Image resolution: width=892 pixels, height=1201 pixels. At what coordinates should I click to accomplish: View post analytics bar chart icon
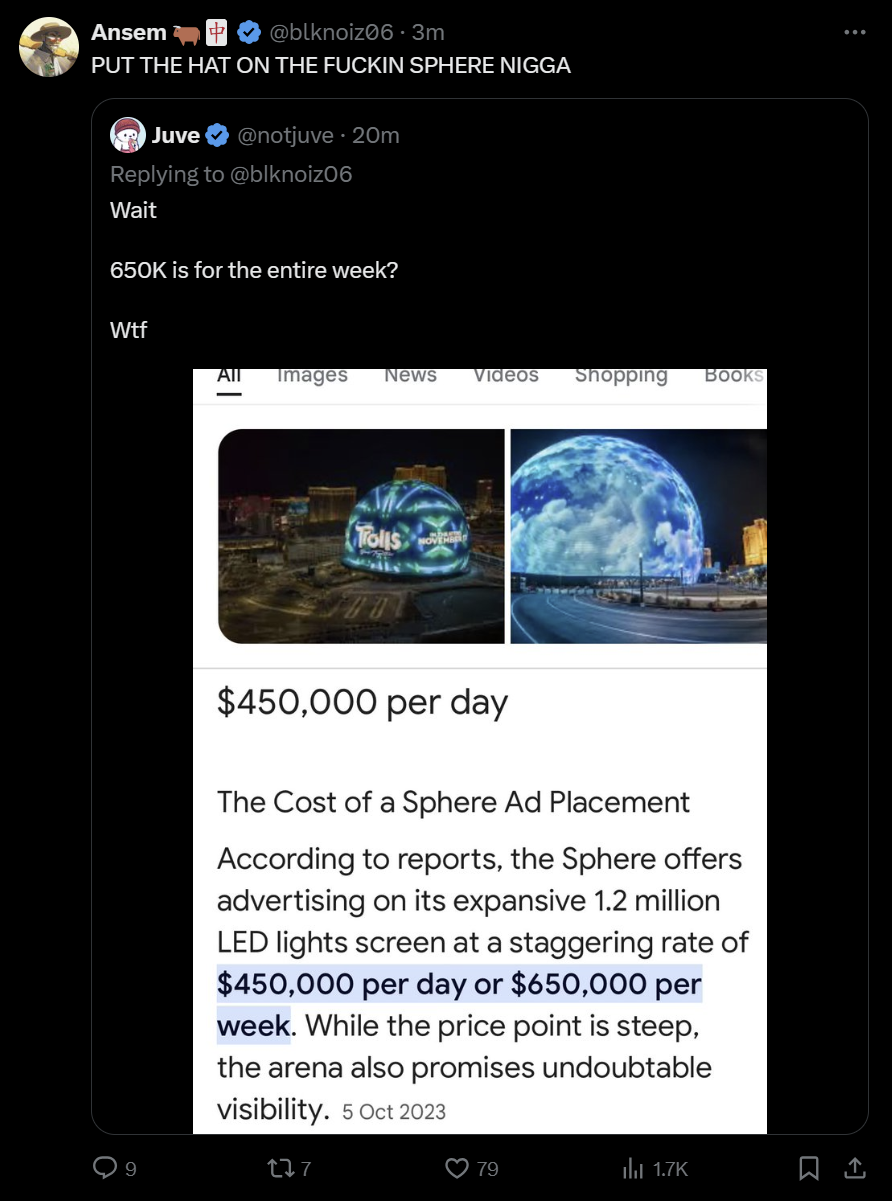click(x=633, y=1167)
